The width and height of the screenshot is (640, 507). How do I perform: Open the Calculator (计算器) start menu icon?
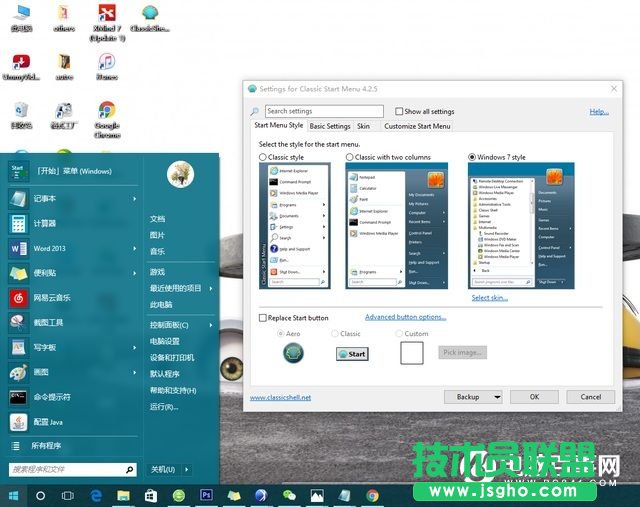pos(18,224)
